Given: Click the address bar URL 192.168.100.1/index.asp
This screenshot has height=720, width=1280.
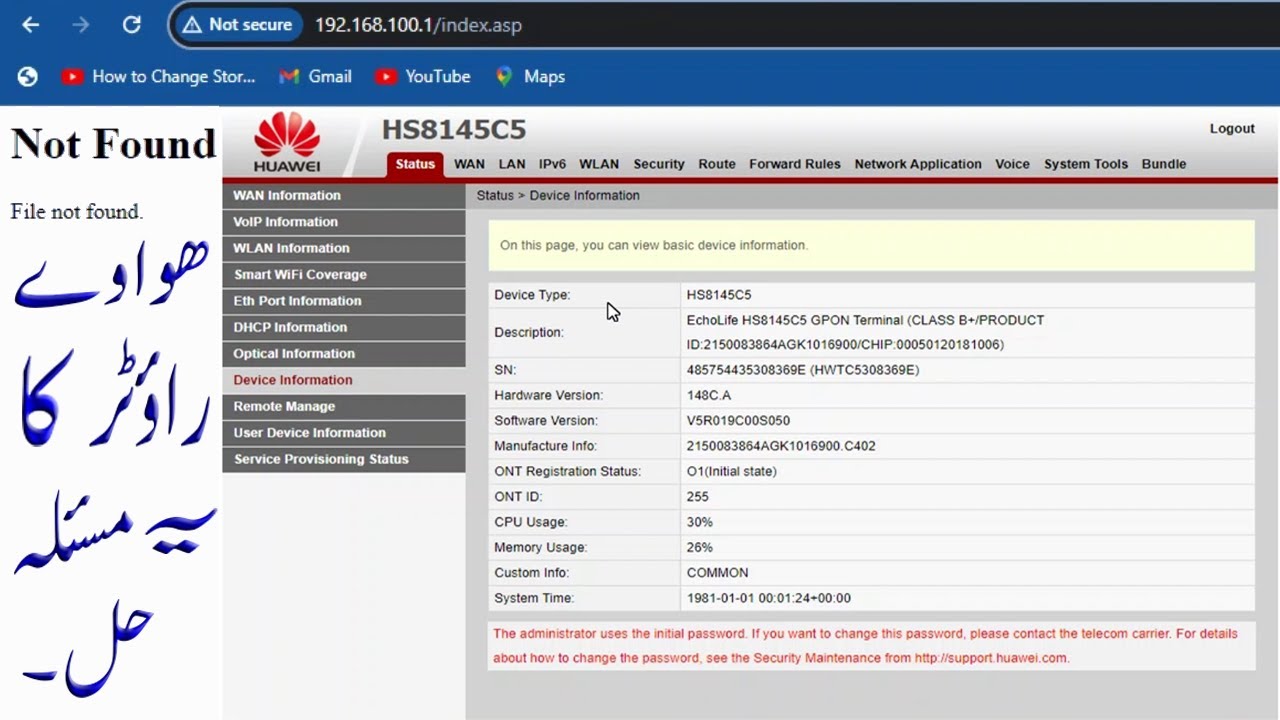Looking at the screenshot, I should (x=418, y=25).
